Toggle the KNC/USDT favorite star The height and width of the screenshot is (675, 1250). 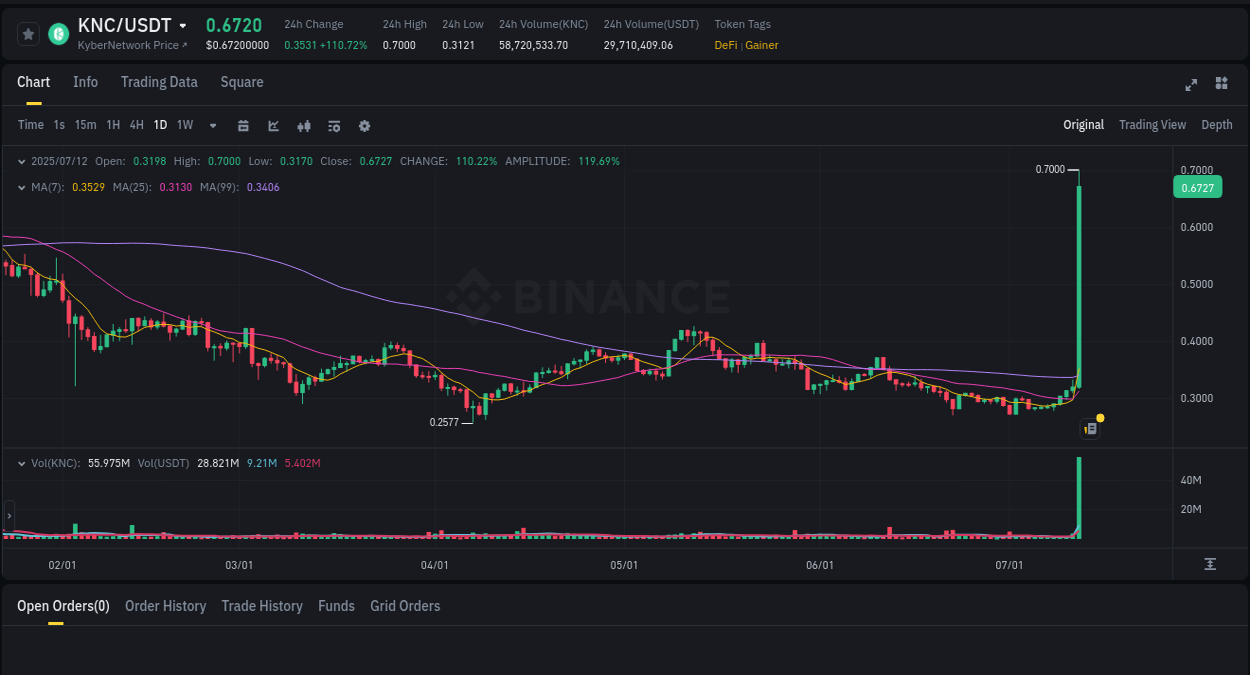pyautogui.click(x=28, y=33)
